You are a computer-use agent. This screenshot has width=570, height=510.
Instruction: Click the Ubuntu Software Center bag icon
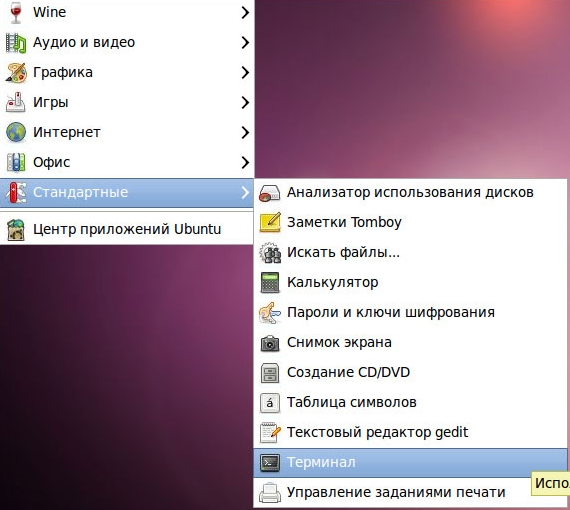tap(16, 229)
